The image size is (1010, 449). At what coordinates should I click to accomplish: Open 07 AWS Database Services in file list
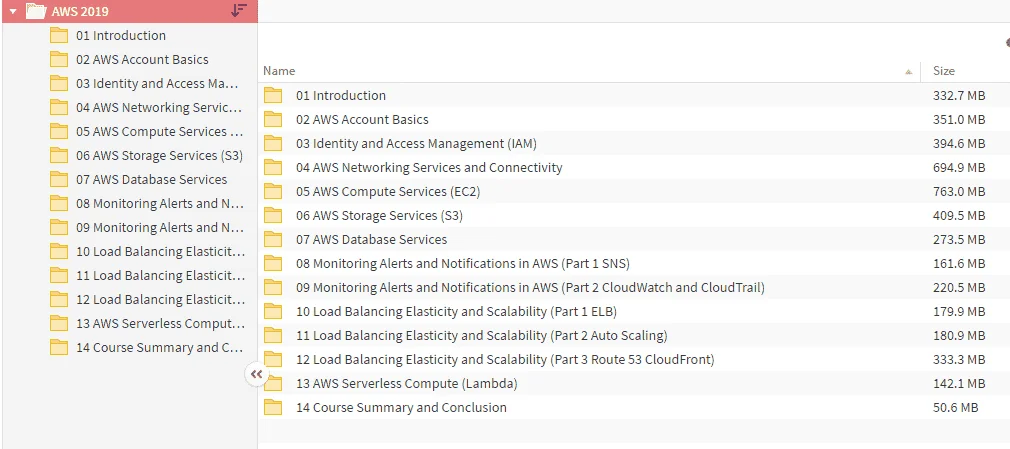point(371,239)
